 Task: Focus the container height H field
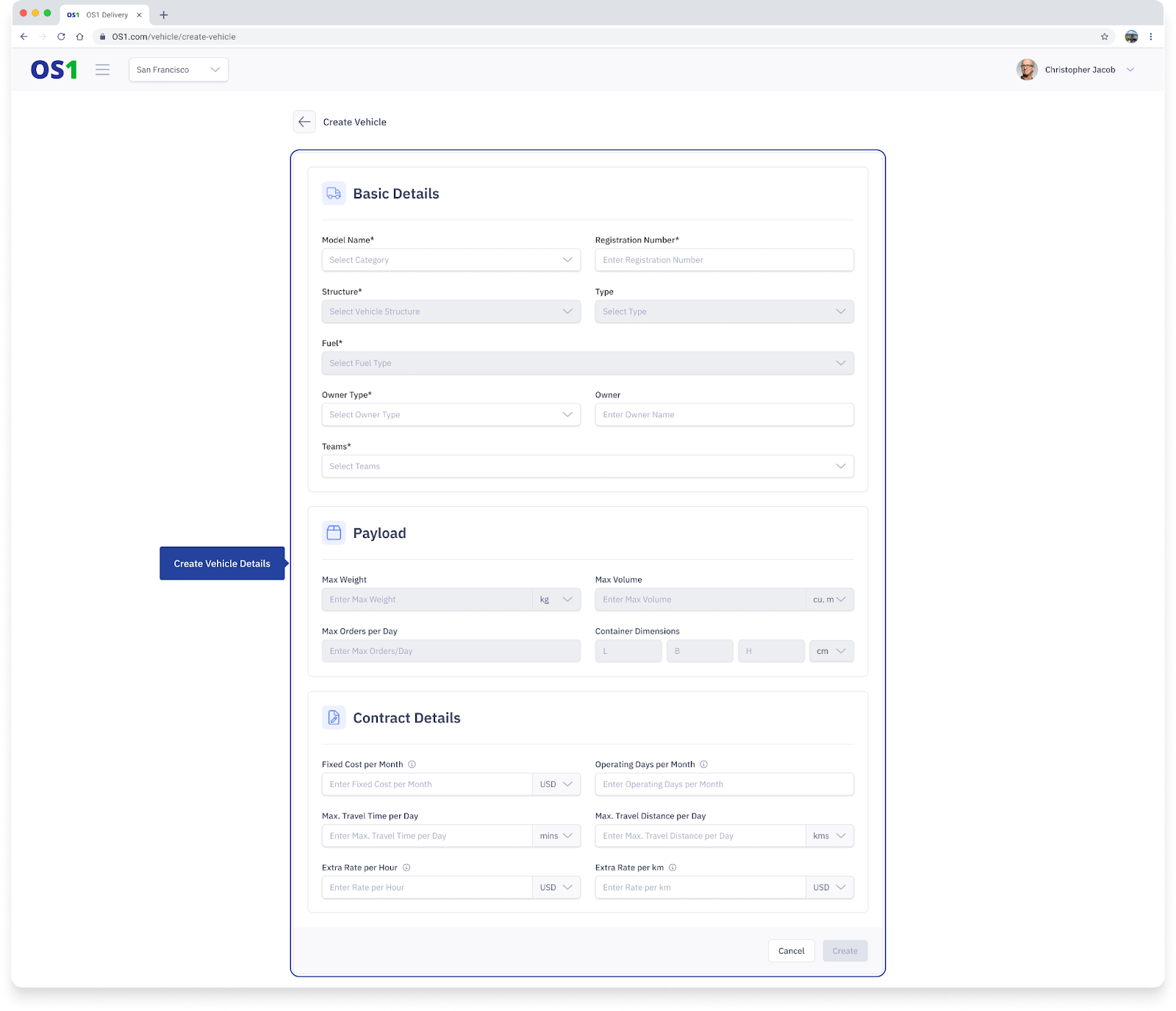[x=771, y=651]
